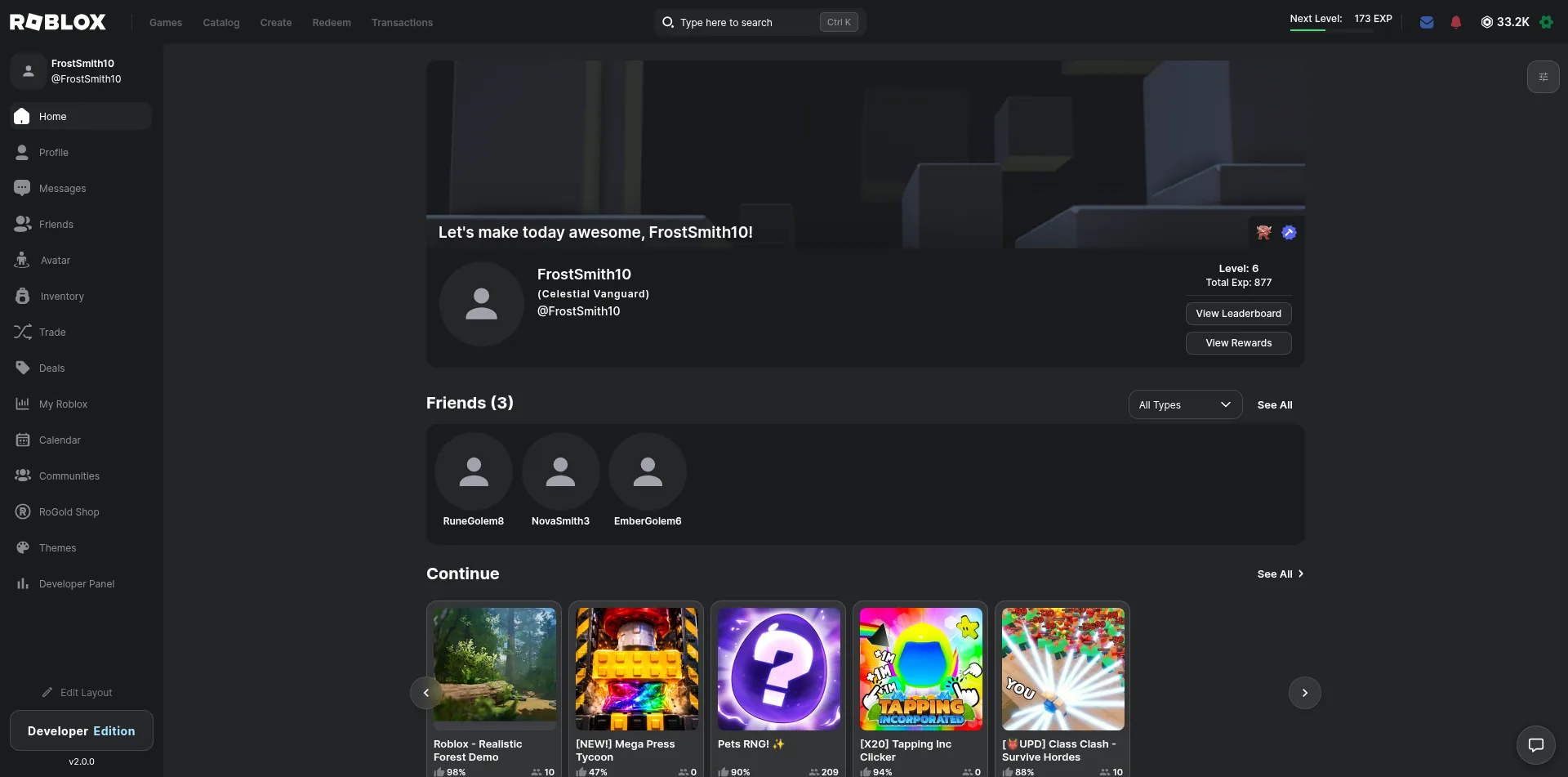Click the View Rewards button
The width and height of the screenshot is (1568, 777).
pyautogui.click(x=1238, y=343)
